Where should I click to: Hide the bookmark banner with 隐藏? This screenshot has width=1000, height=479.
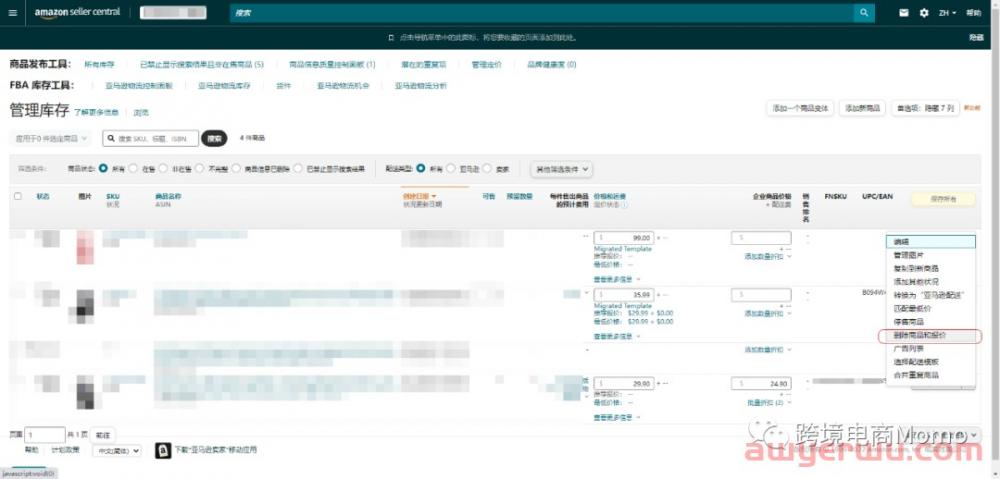pos(976,38)
